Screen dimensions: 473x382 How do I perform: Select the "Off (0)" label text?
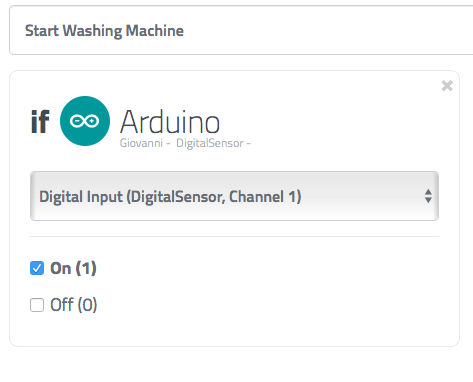74,305
